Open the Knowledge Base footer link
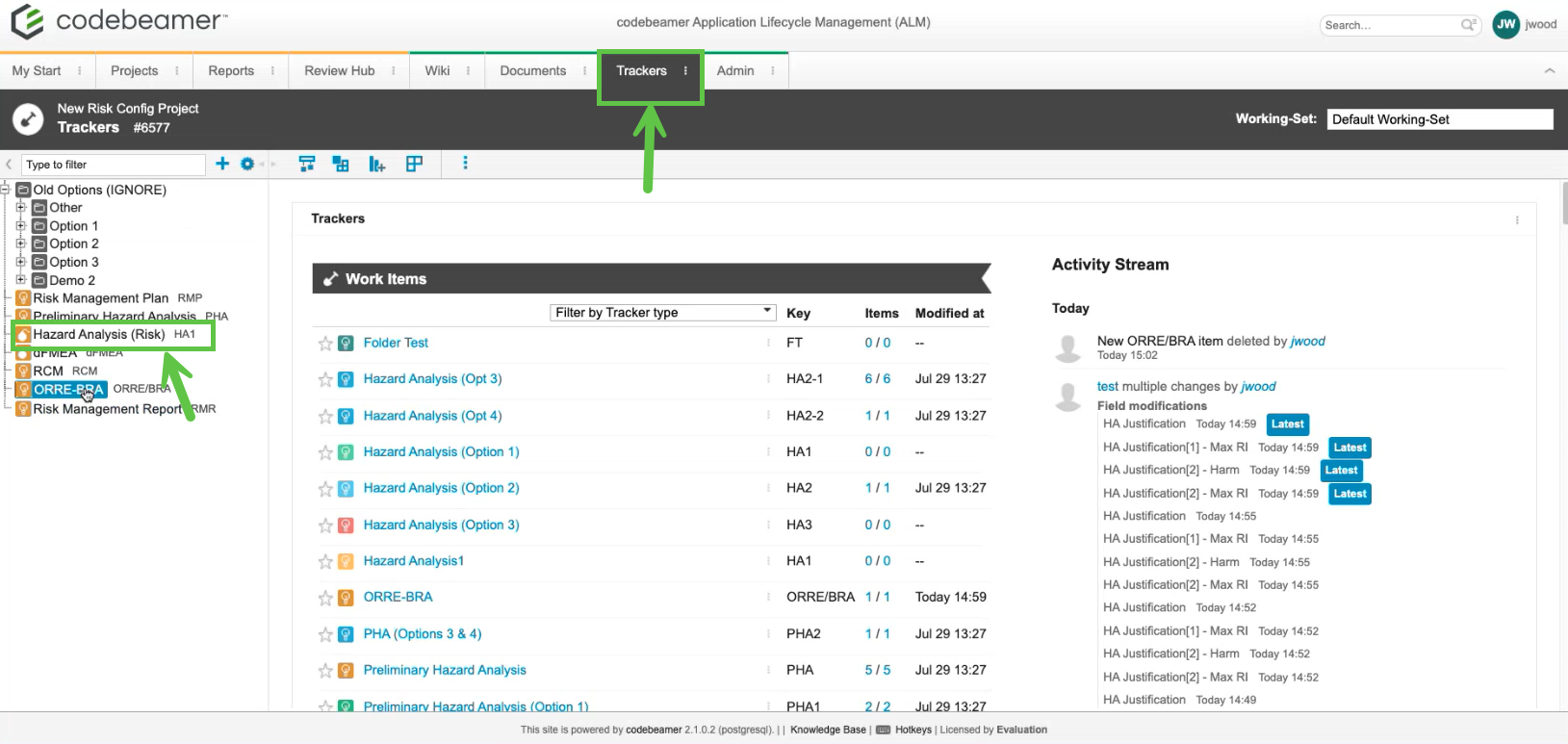The image size is (1568, 744). (x=828, y=730)
